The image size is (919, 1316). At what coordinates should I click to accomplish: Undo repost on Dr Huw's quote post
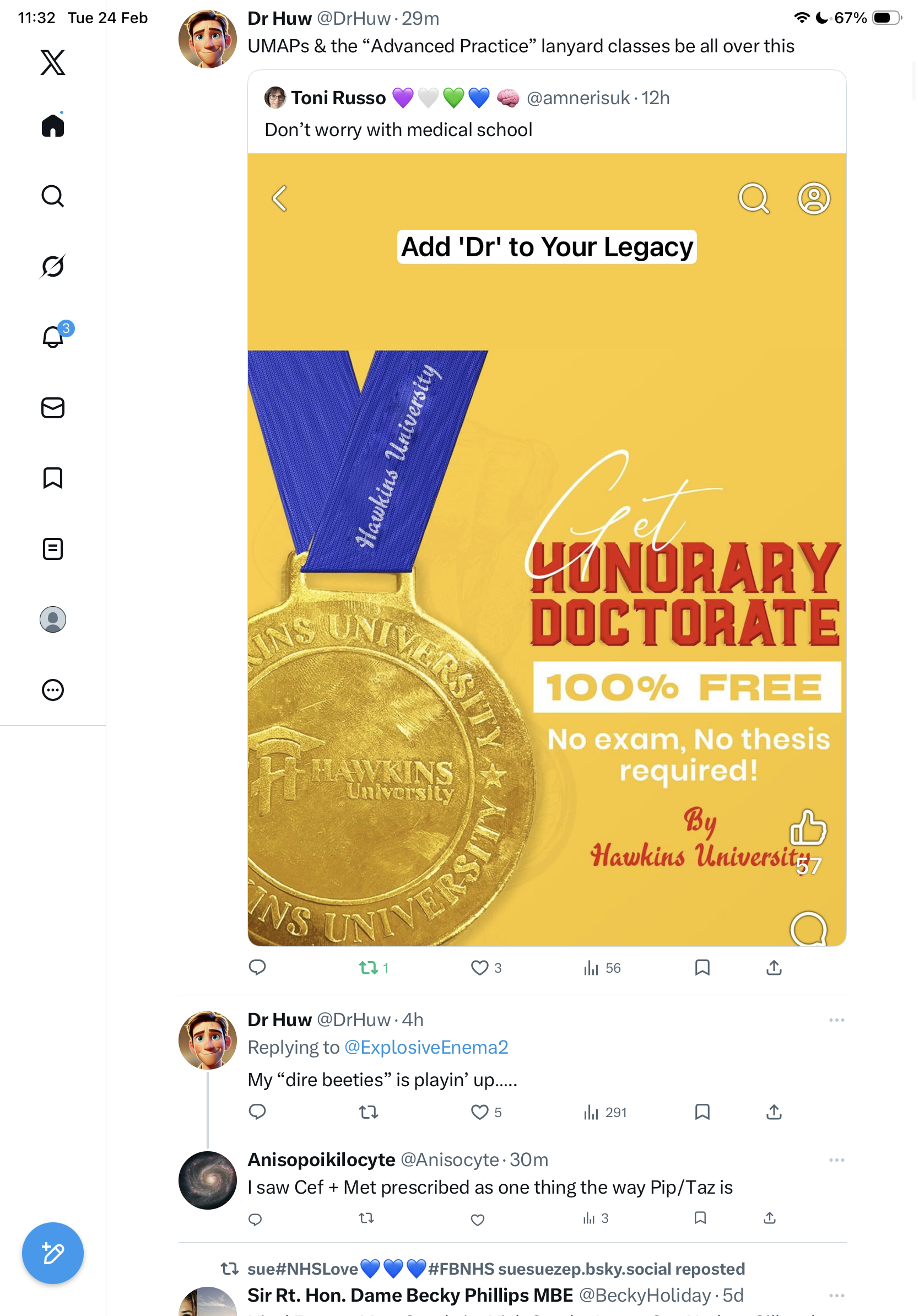(x=369, y=968)
